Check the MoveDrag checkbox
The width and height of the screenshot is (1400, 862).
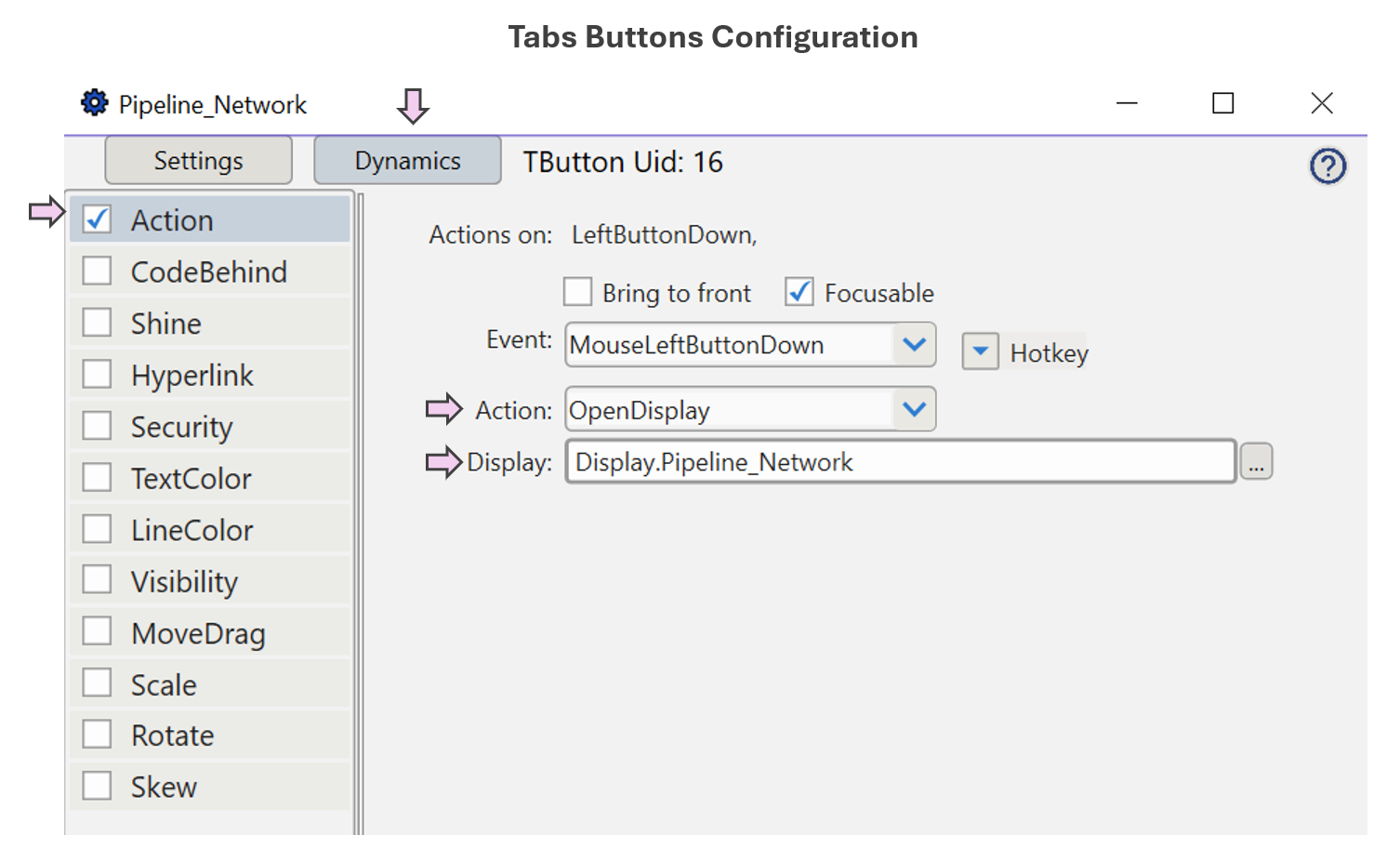[x=97, y=631]
